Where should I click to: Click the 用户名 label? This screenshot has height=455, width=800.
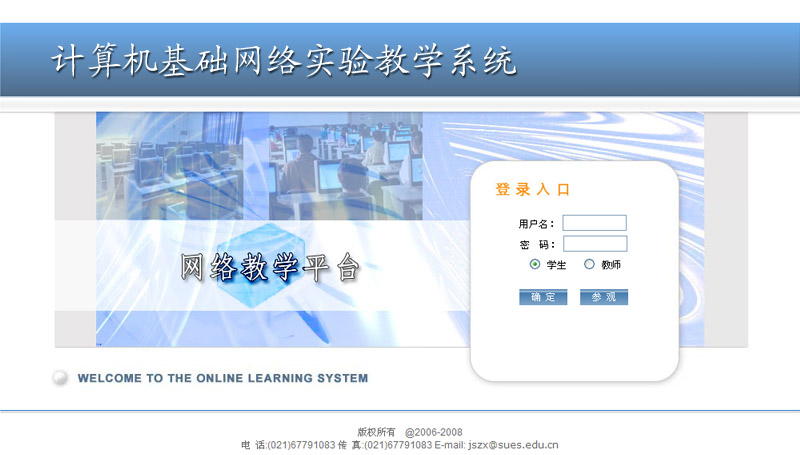pos(536,224)
